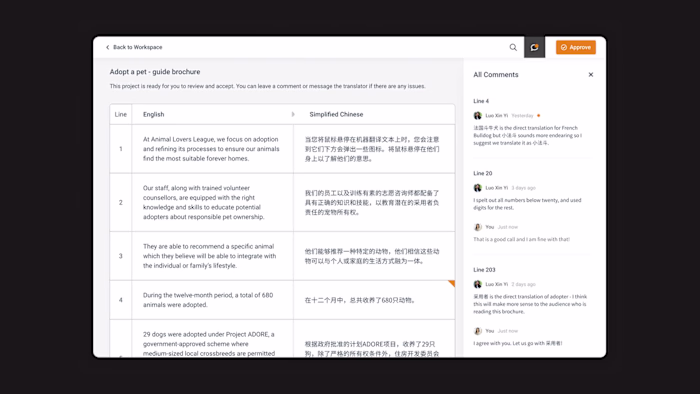Viewport: 700px width, 394px height.
Task: Close the All Comments panel
Action: 591,75
